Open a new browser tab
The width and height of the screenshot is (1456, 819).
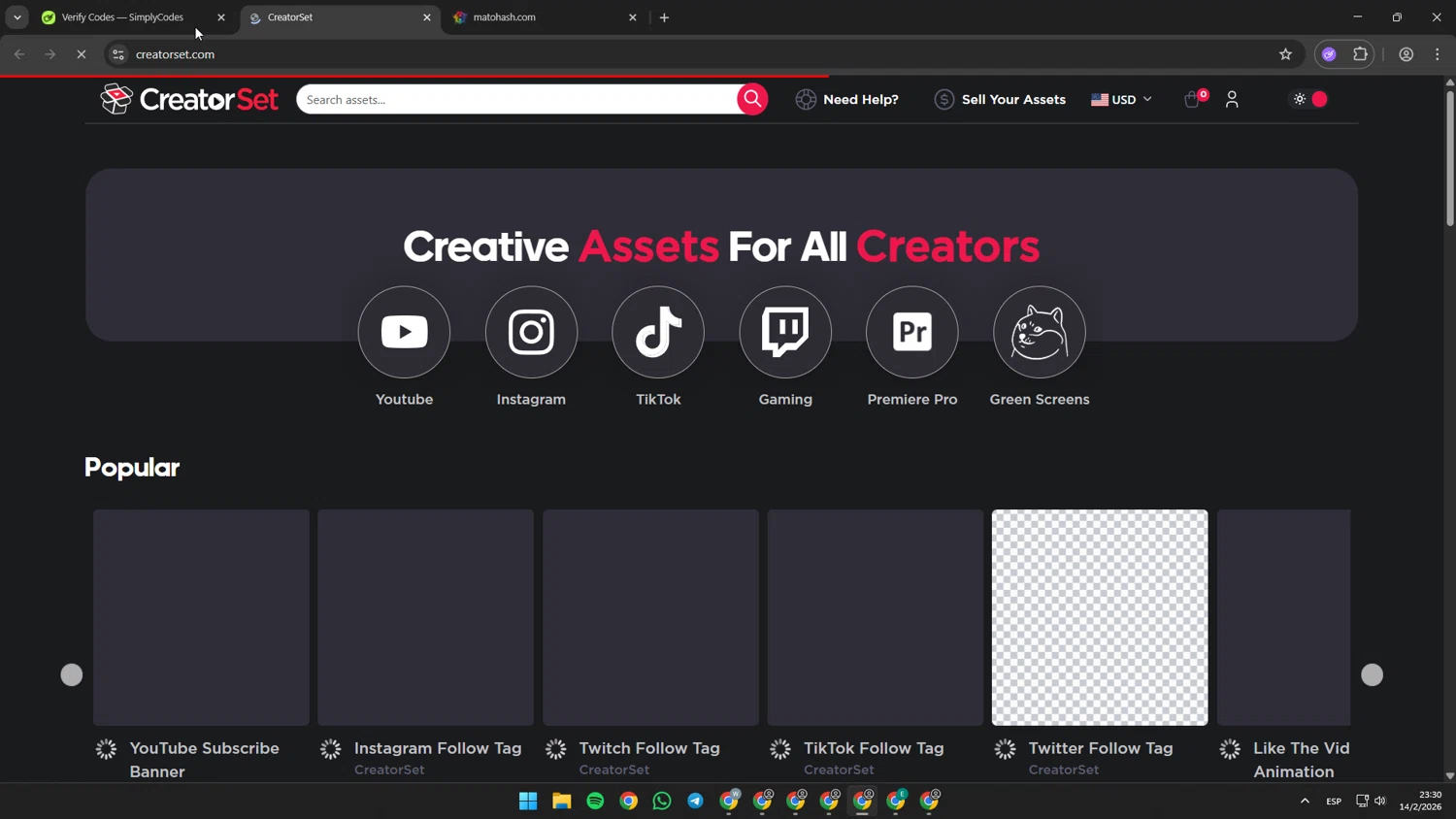[x=664, y=17]
